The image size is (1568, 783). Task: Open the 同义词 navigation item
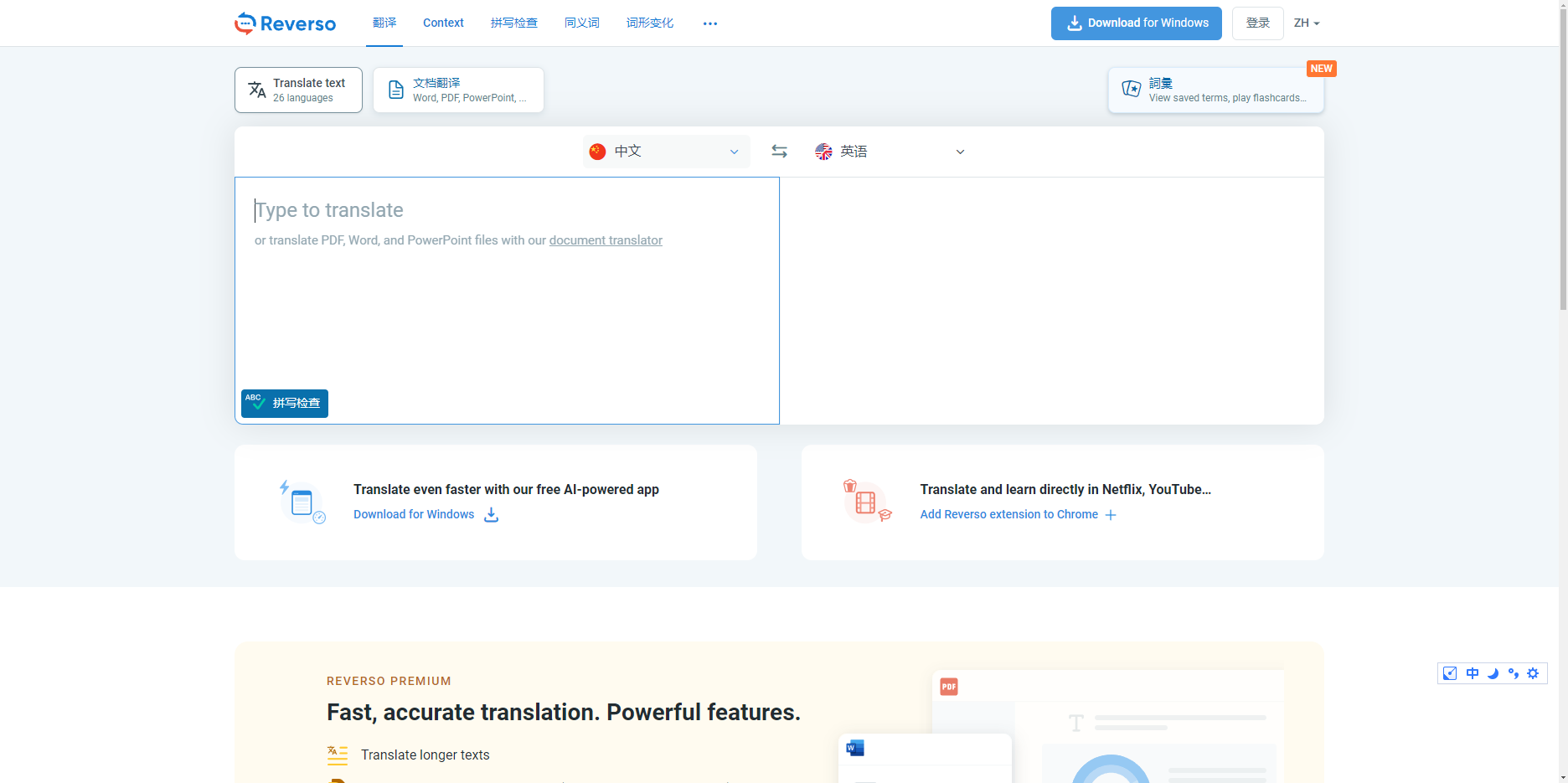coord(582,23)
